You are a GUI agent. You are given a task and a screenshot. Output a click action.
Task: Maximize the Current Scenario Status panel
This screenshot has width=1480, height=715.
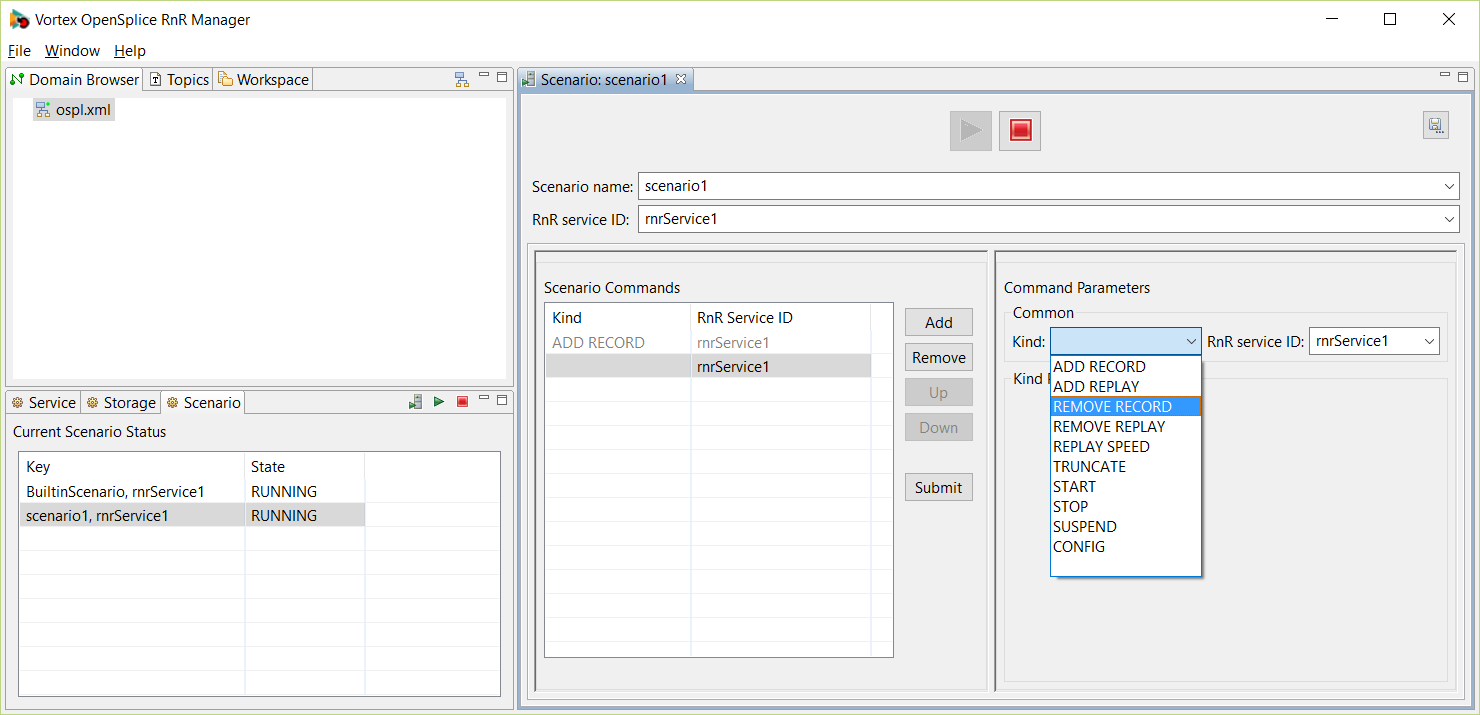tap(502, 400)
